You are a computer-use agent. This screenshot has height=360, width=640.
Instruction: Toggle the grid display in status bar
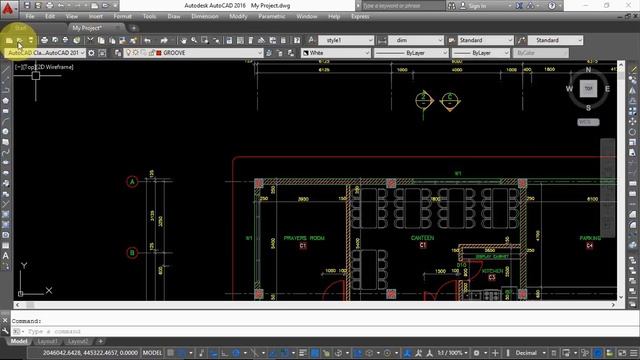tap(171, 353)
